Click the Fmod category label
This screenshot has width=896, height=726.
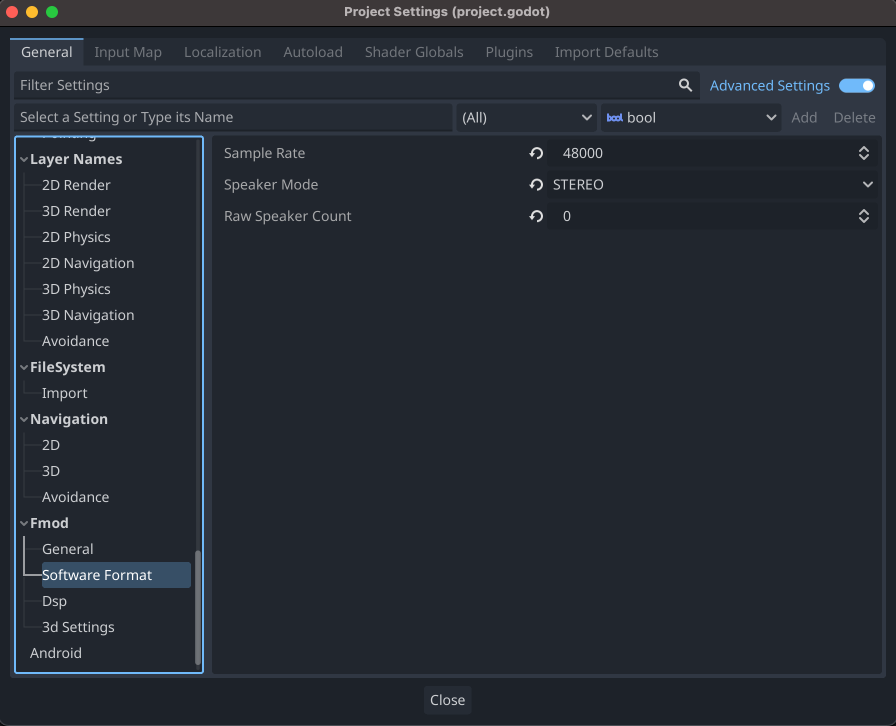(x=49, y=524)
